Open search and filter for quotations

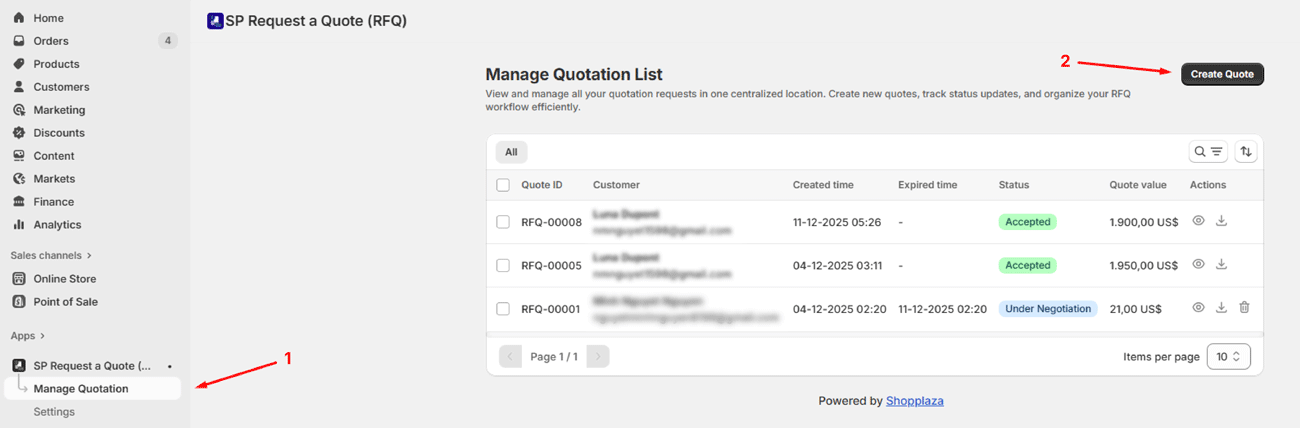click(x=1208, y=152)
